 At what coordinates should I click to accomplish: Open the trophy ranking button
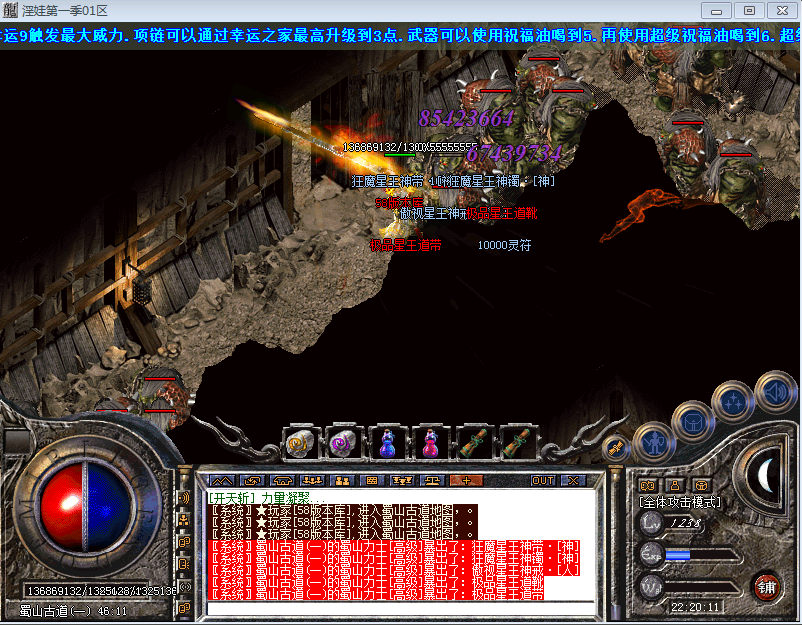point(402,481)
